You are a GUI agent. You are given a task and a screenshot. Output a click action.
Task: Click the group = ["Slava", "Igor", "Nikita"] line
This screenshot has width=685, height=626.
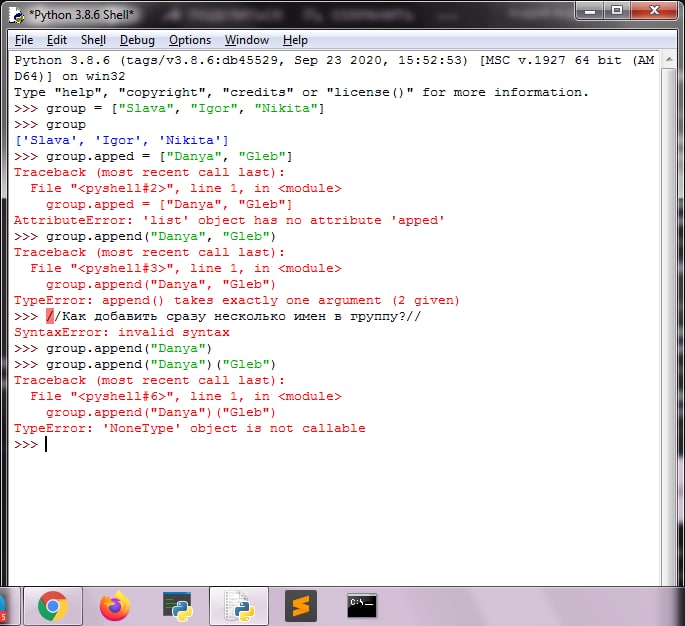pos(170,108)
